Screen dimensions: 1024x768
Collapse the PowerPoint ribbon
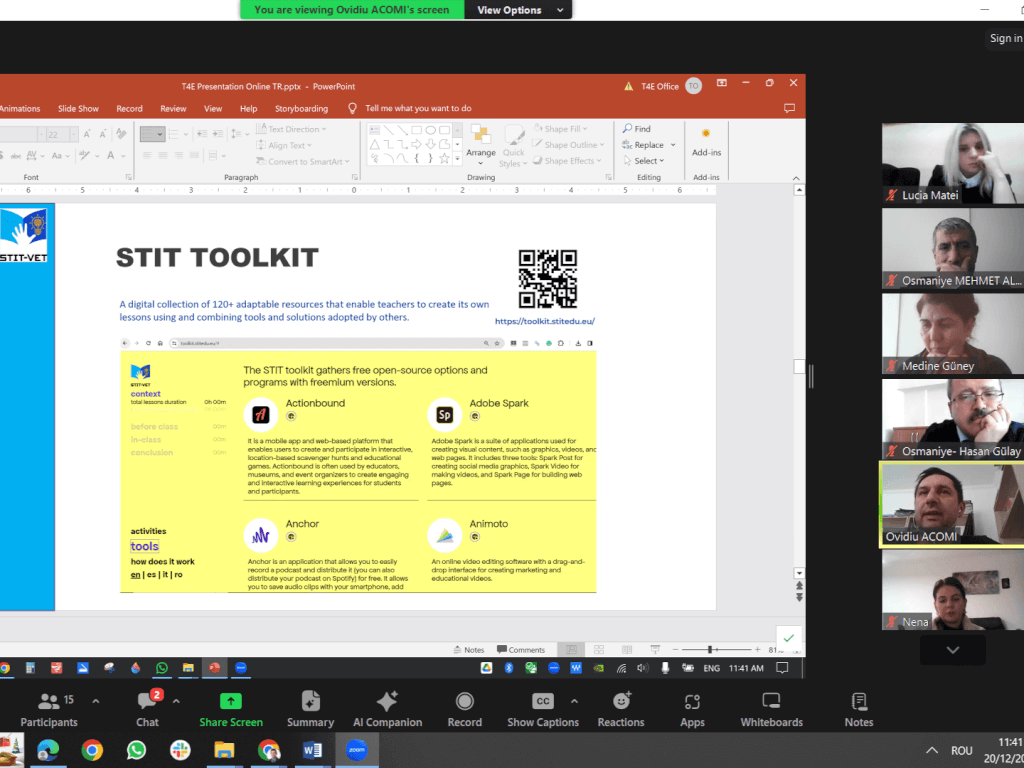pos(795,178)
